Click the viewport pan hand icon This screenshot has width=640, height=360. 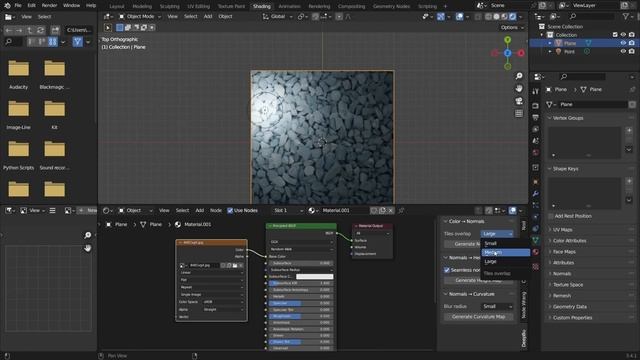pos(519,88)
